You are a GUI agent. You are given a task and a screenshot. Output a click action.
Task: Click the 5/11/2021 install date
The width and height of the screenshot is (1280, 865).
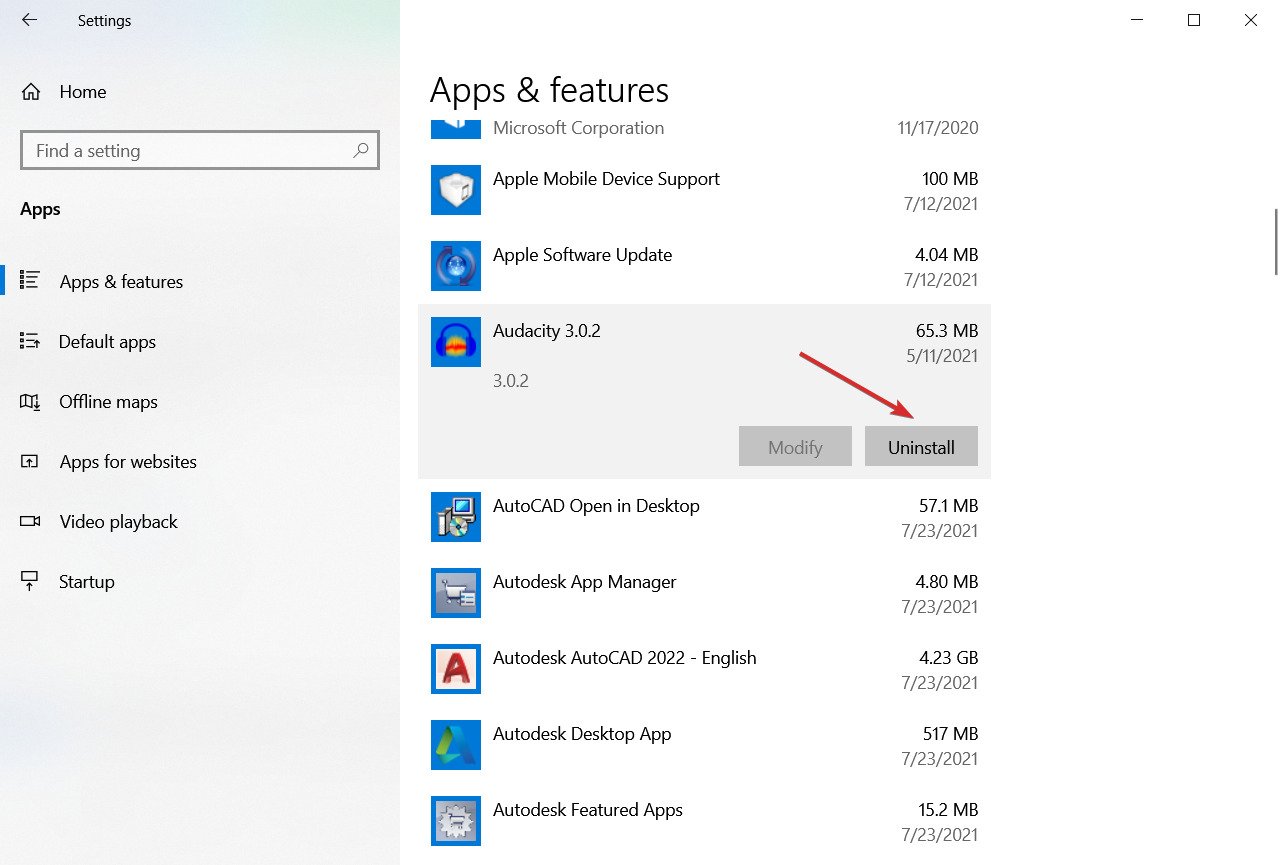coord(942,356)
